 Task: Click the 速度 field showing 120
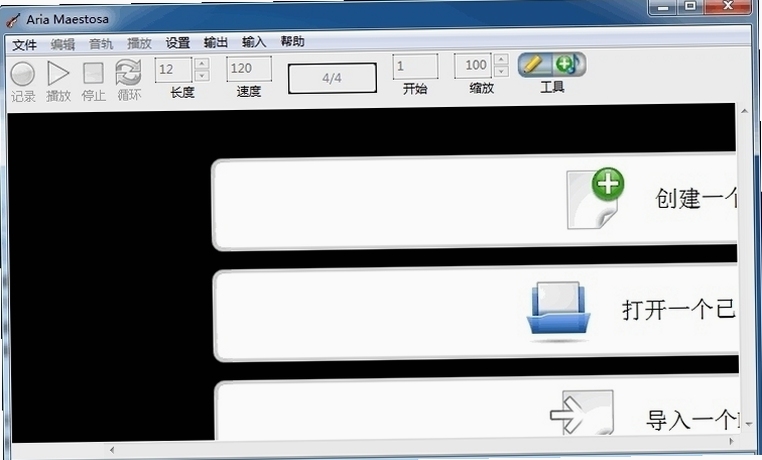[x=249, y=68]
